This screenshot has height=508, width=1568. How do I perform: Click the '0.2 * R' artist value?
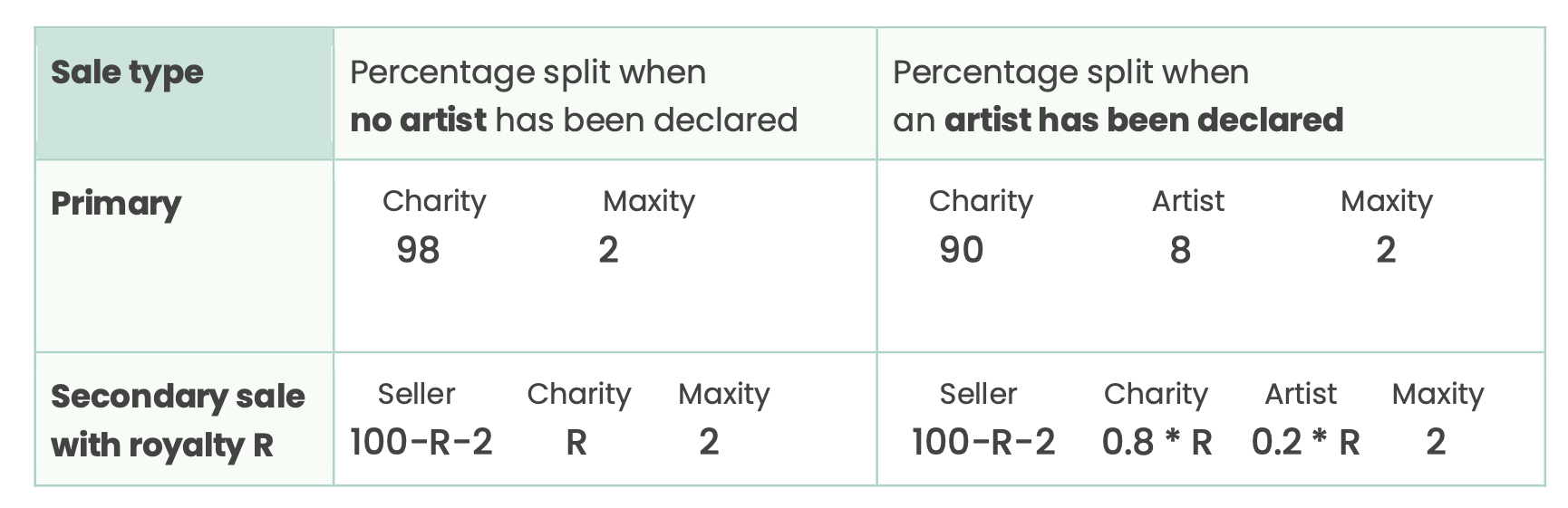1306,442
